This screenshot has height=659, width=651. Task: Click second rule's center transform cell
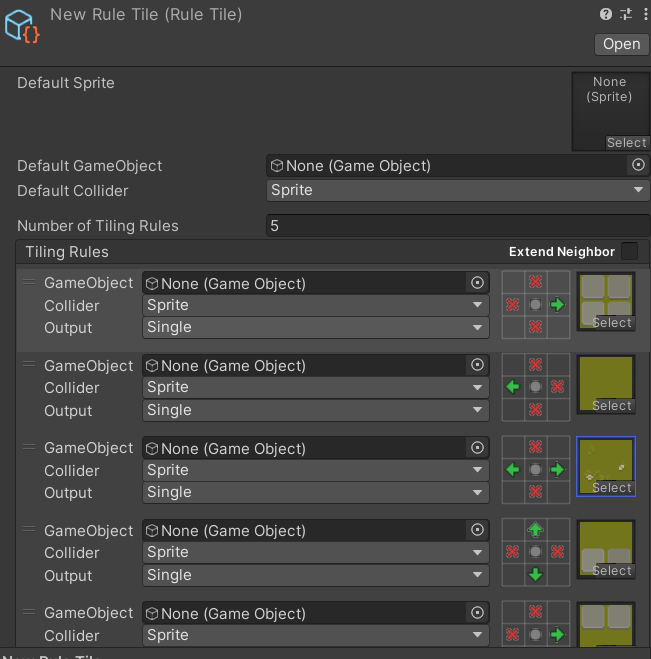coord(535,387)
